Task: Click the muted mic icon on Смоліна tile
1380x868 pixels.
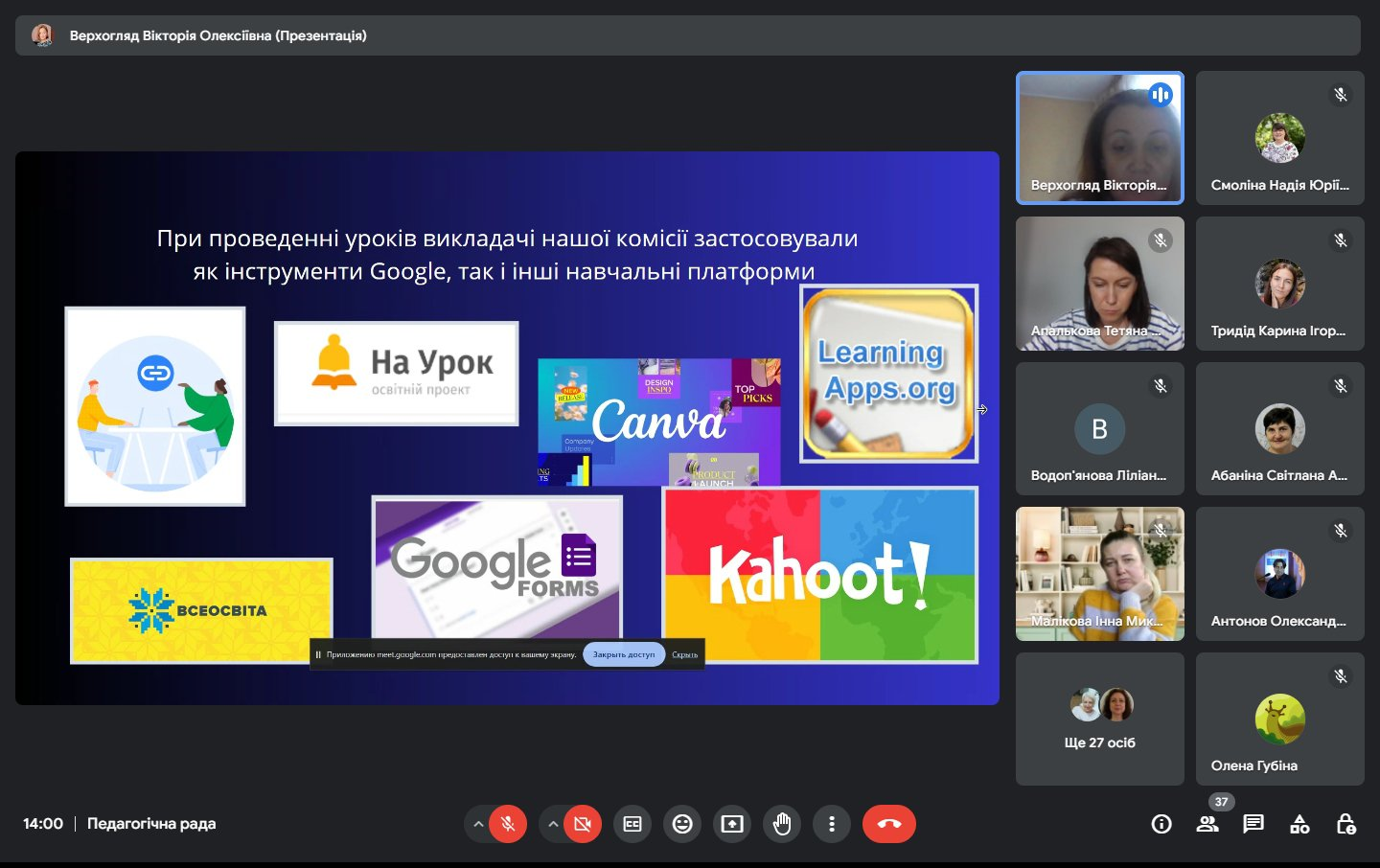Action: [1341, 95]
